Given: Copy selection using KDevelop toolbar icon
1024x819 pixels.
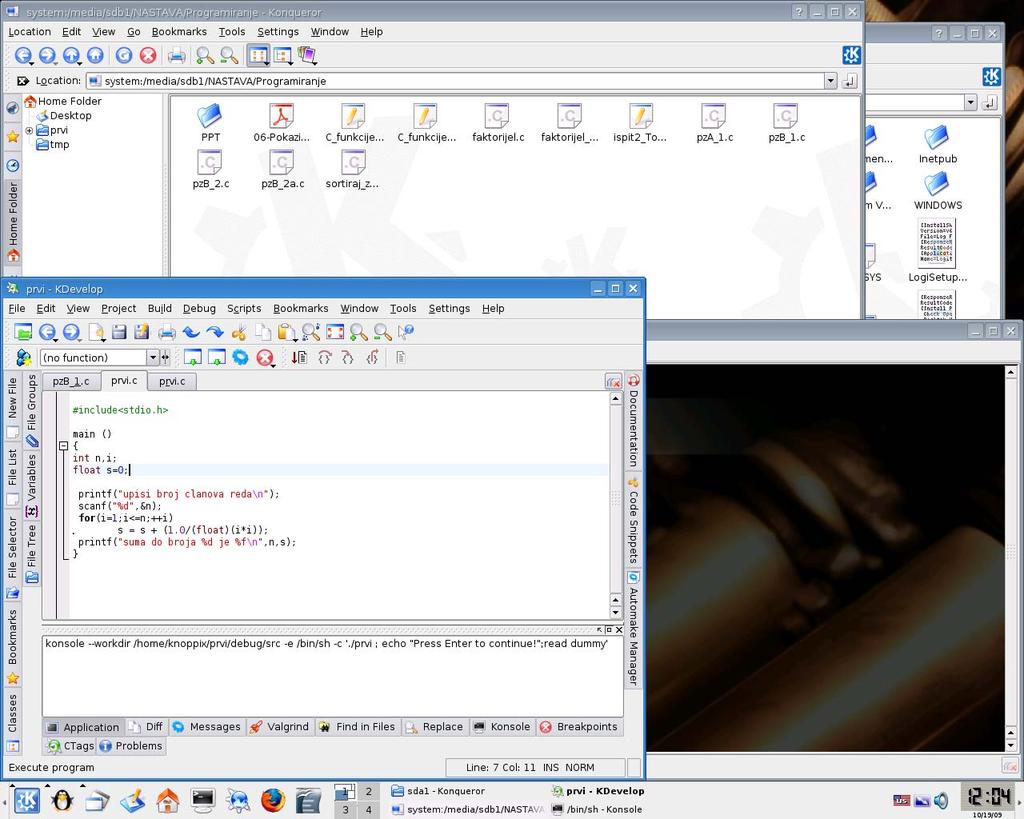Looking at the screenshot, I should (x=263, y=332).
